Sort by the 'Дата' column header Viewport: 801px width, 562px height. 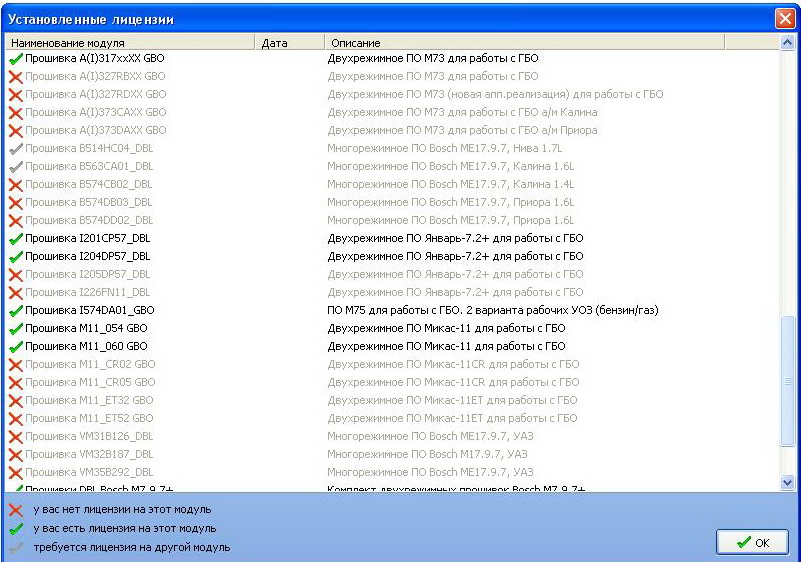290,42
